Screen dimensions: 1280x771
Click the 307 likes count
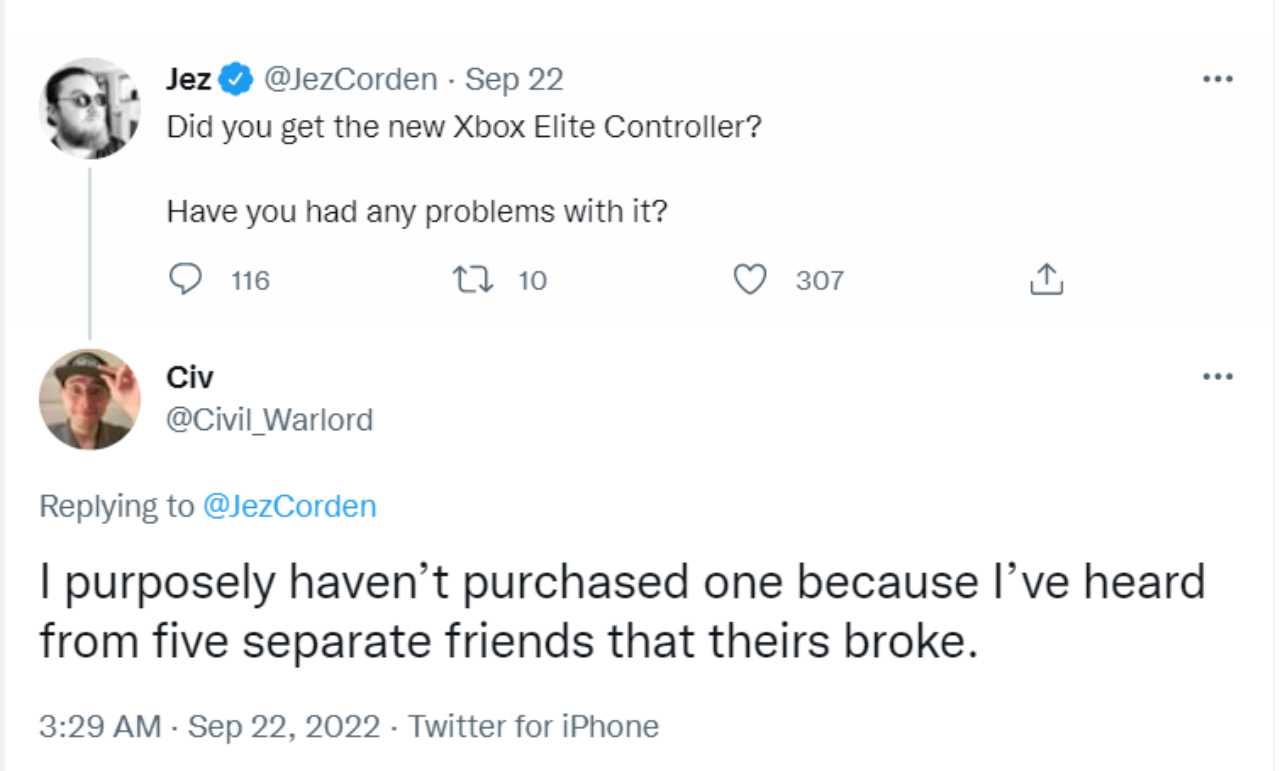819,281
